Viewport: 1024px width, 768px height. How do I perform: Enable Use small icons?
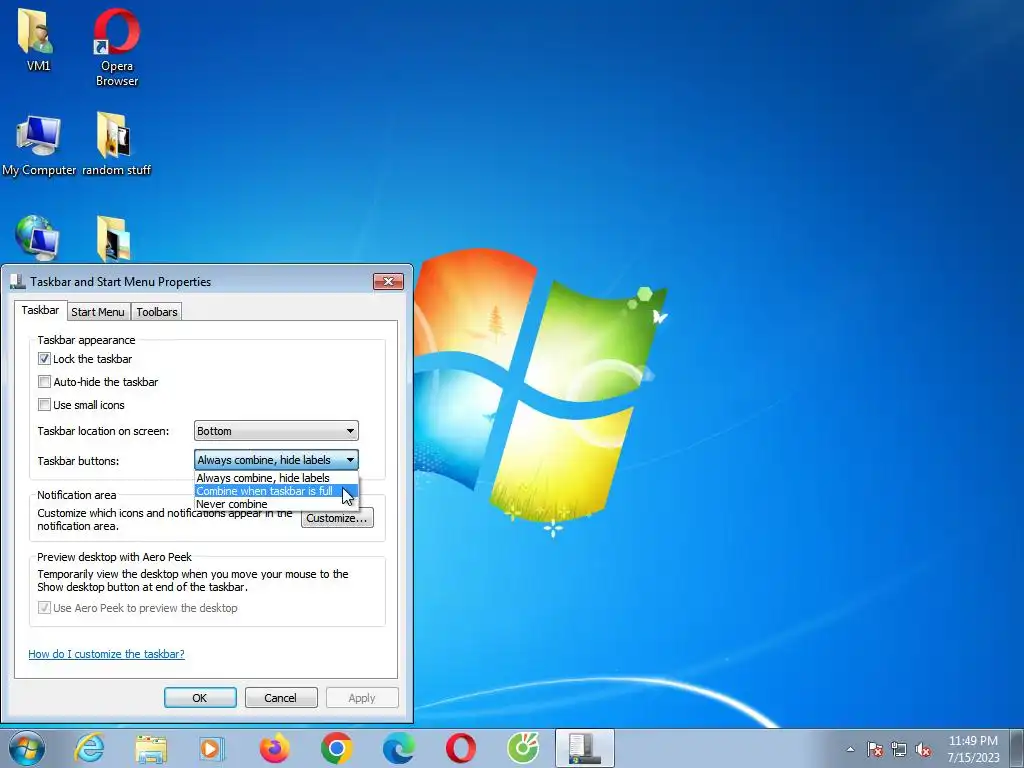44,404
